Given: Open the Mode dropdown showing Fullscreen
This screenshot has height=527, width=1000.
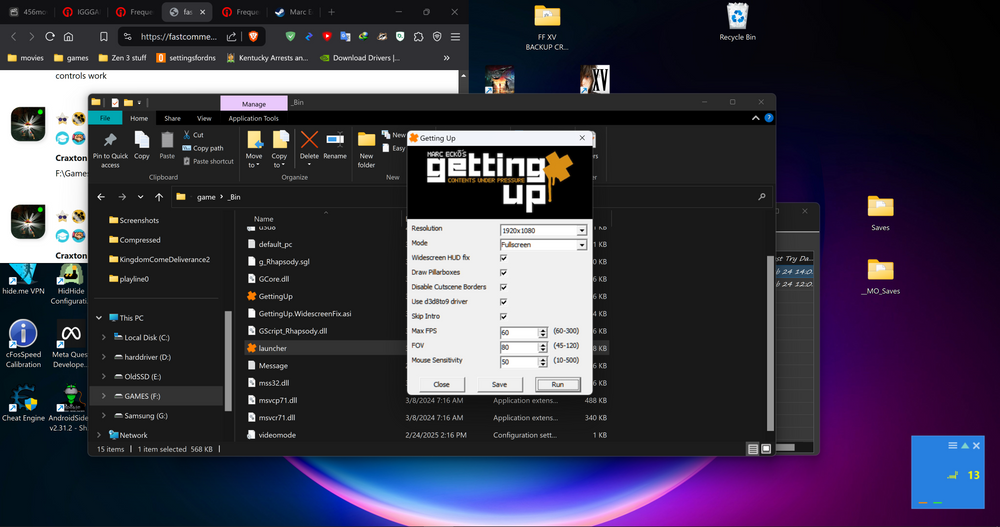Looking at the screenshot, I should point(582,245).
